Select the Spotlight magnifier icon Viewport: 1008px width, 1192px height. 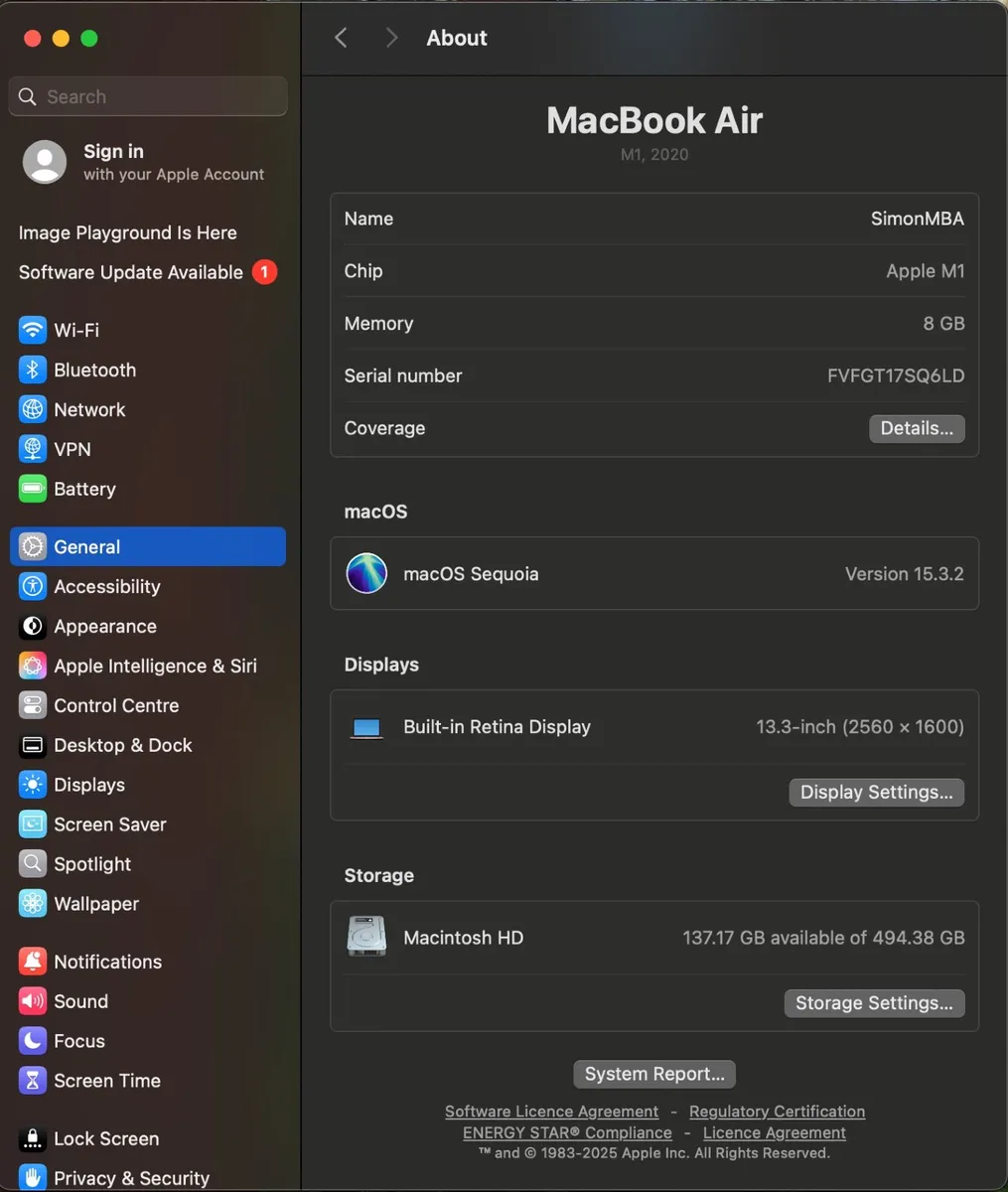click(x=32, y=864)
